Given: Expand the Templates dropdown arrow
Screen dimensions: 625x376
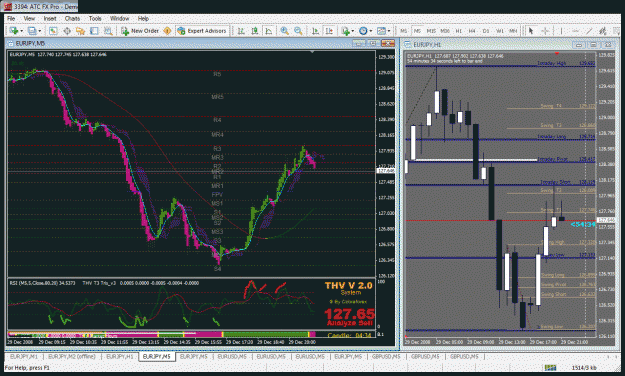Looking at the screenshot, I should [388, 31].
